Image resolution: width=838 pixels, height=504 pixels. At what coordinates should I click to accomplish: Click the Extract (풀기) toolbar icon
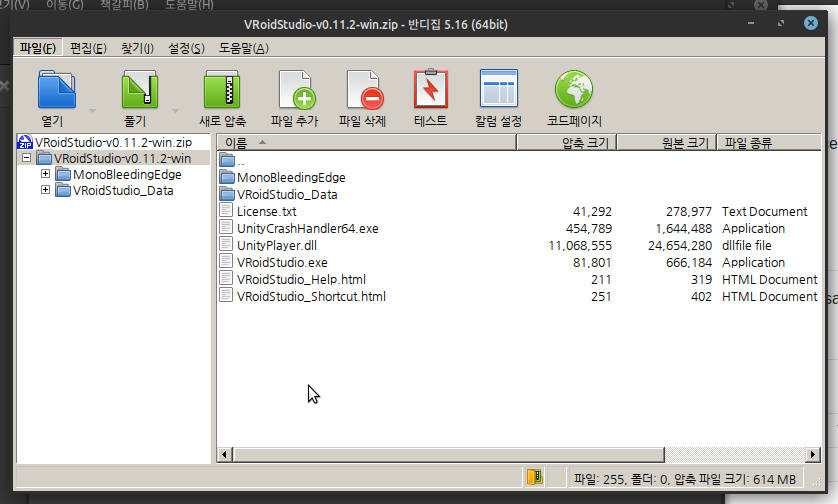coord(139,89)
